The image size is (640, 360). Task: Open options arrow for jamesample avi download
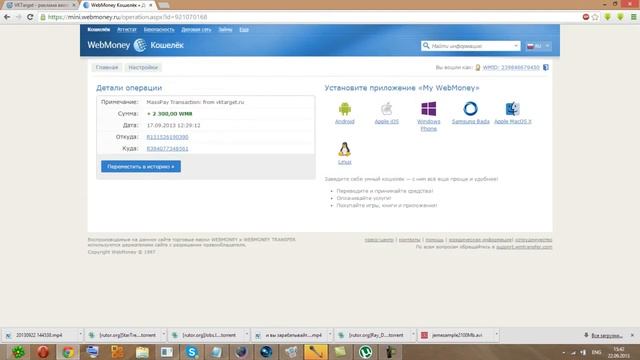(x=496, y=335)
